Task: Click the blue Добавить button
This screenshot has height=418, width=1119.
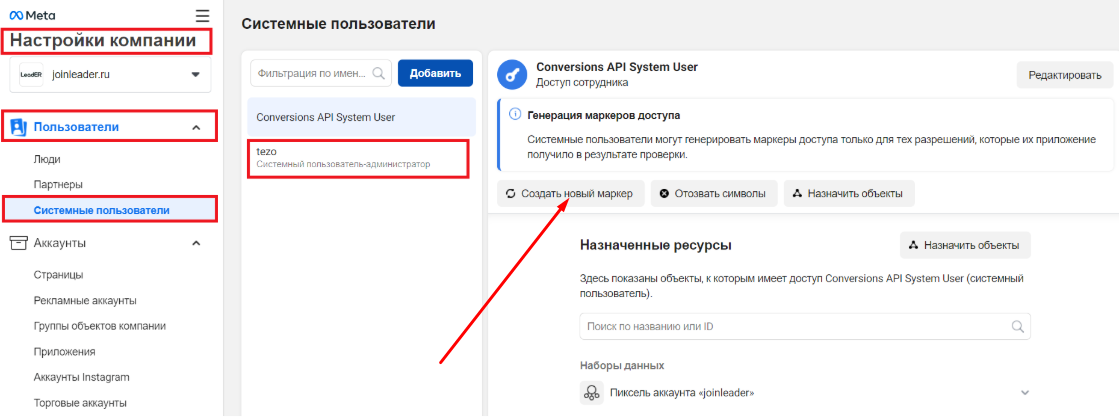Action: click(x=435, y=73)
